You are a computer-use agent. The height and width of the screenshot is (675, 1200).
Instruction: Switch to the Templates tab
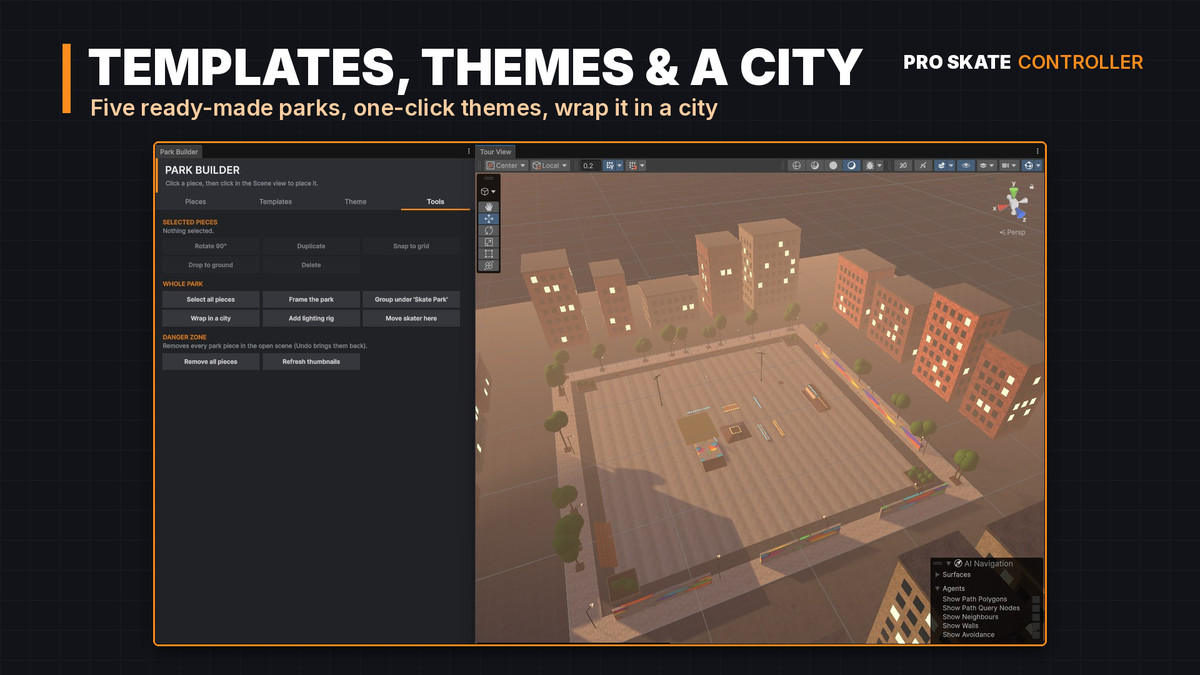pos(276,202)
